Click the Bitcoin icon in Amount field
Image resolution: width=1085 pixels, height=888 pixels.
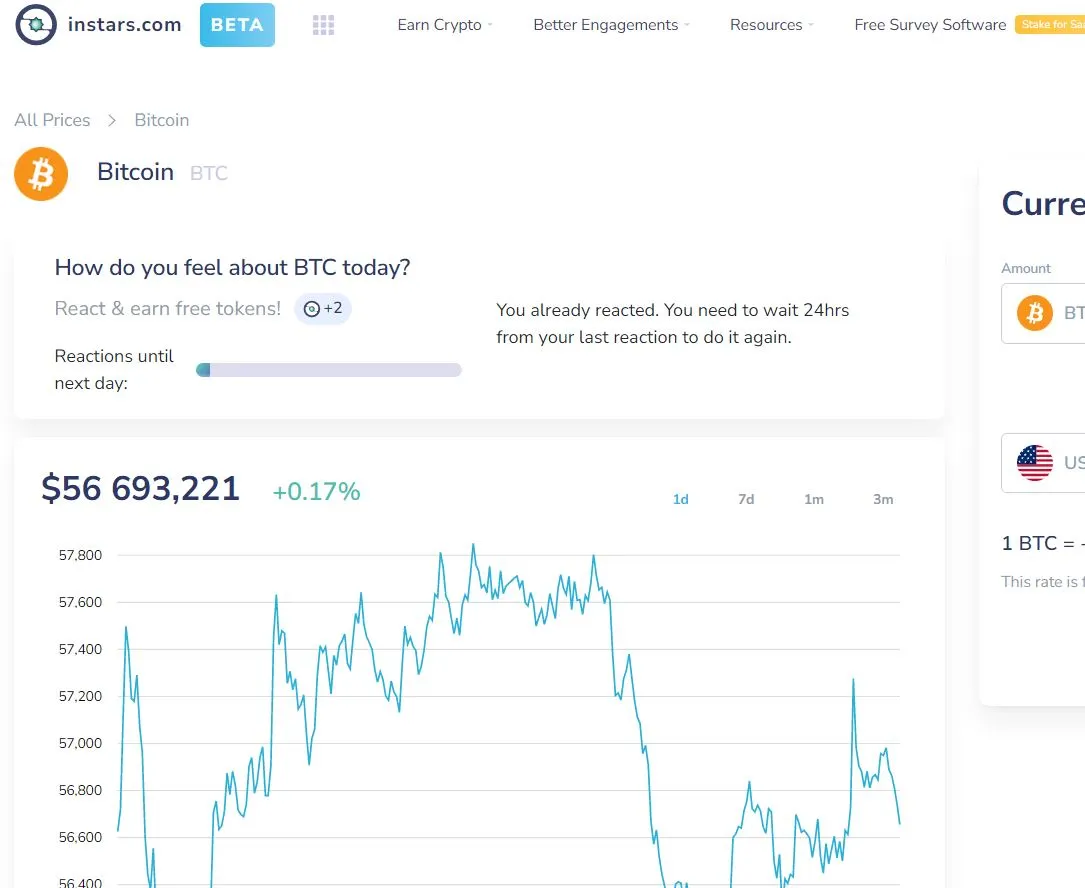pyautogui.click(x=1034, y=313)
